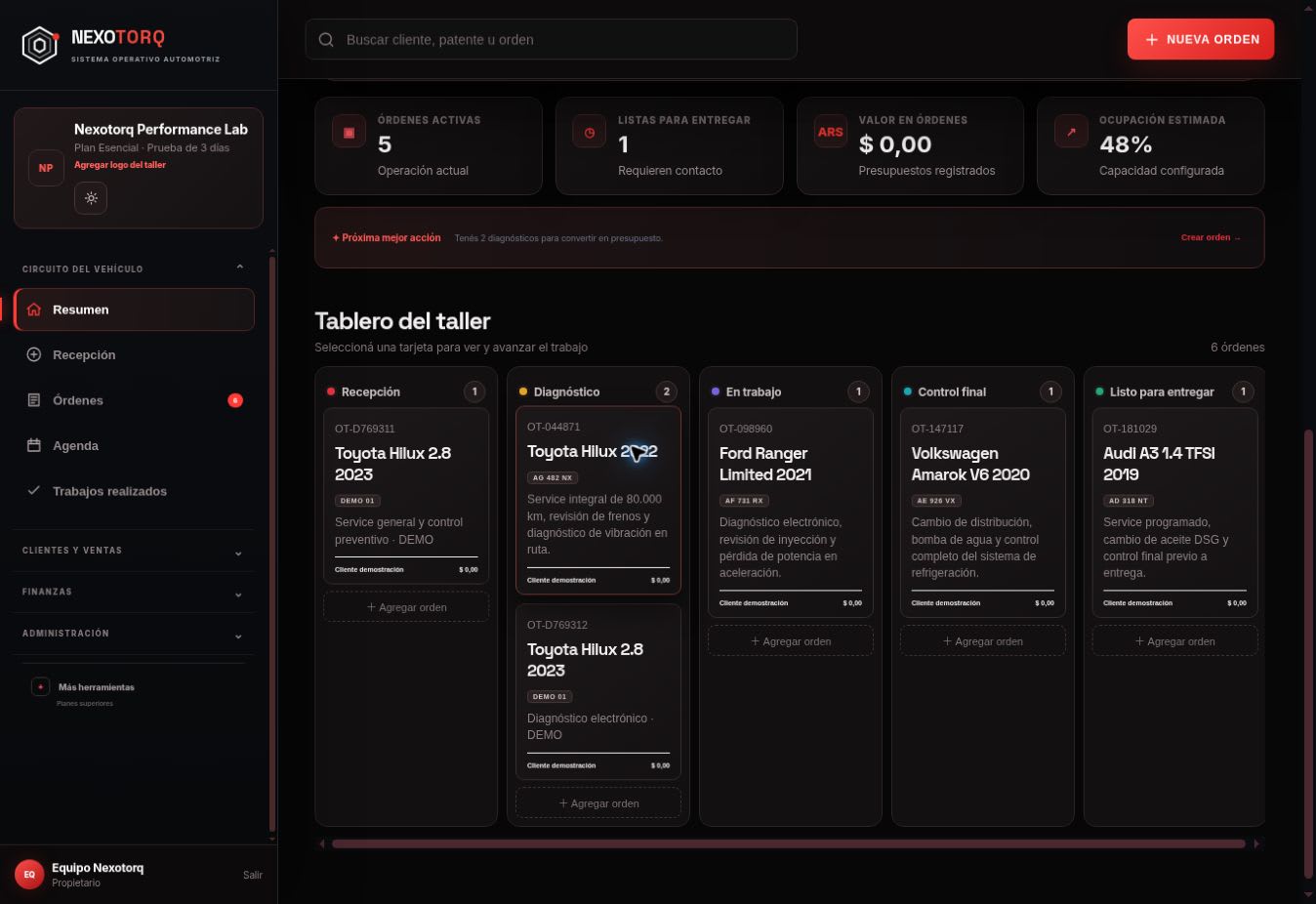Click the board horizontal scrollbar
Image resolution: width=1316 pixels, height=904 pixels.
[x=789, y=843]
